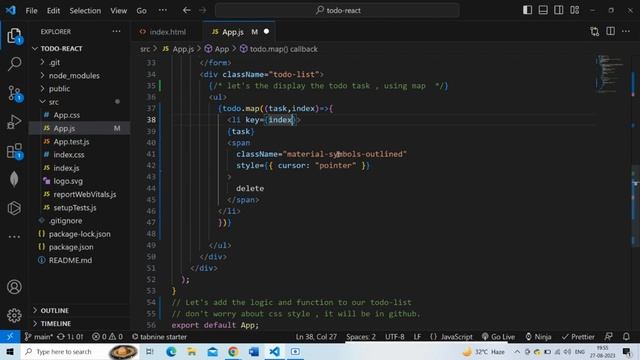Launch Microsoft Edge from taskbar

[171, 351]
